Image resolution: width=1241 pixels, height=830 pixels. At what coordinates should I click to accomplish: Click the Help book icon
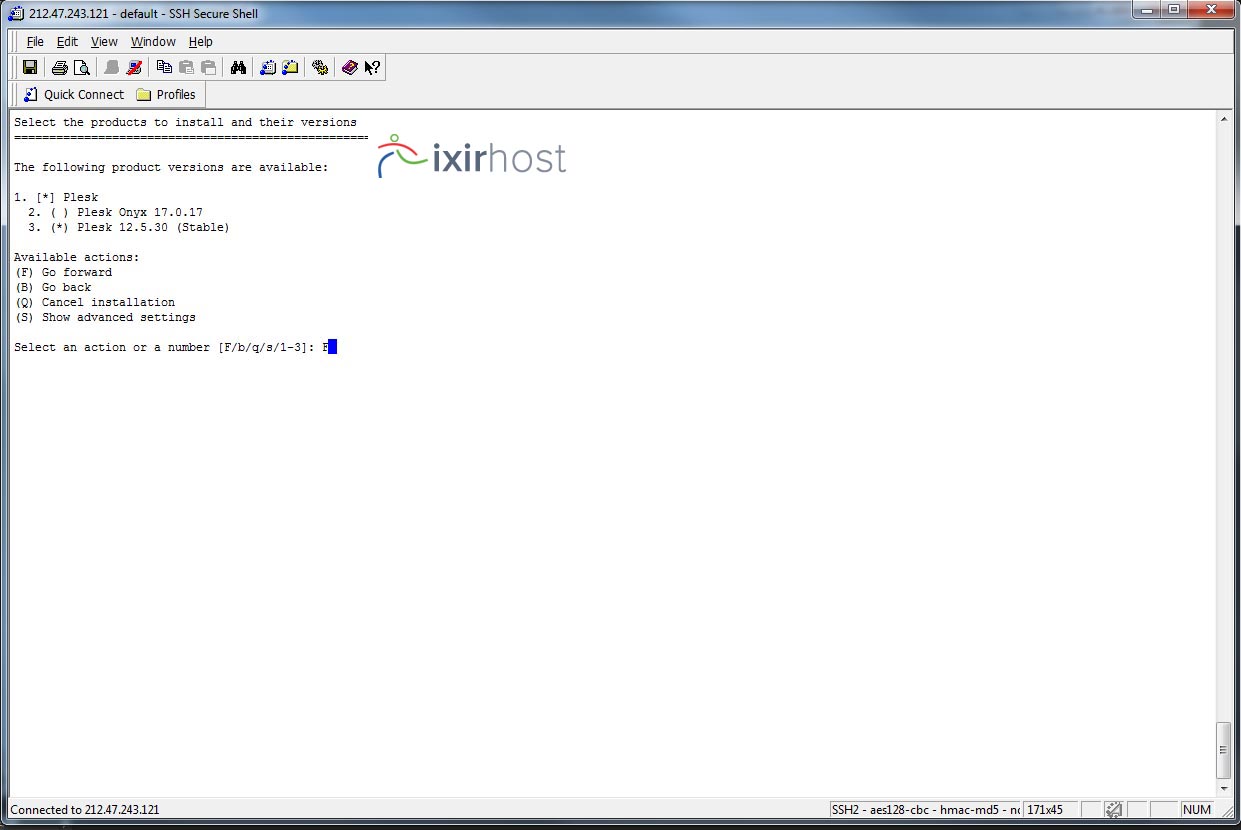coord(350,68)
